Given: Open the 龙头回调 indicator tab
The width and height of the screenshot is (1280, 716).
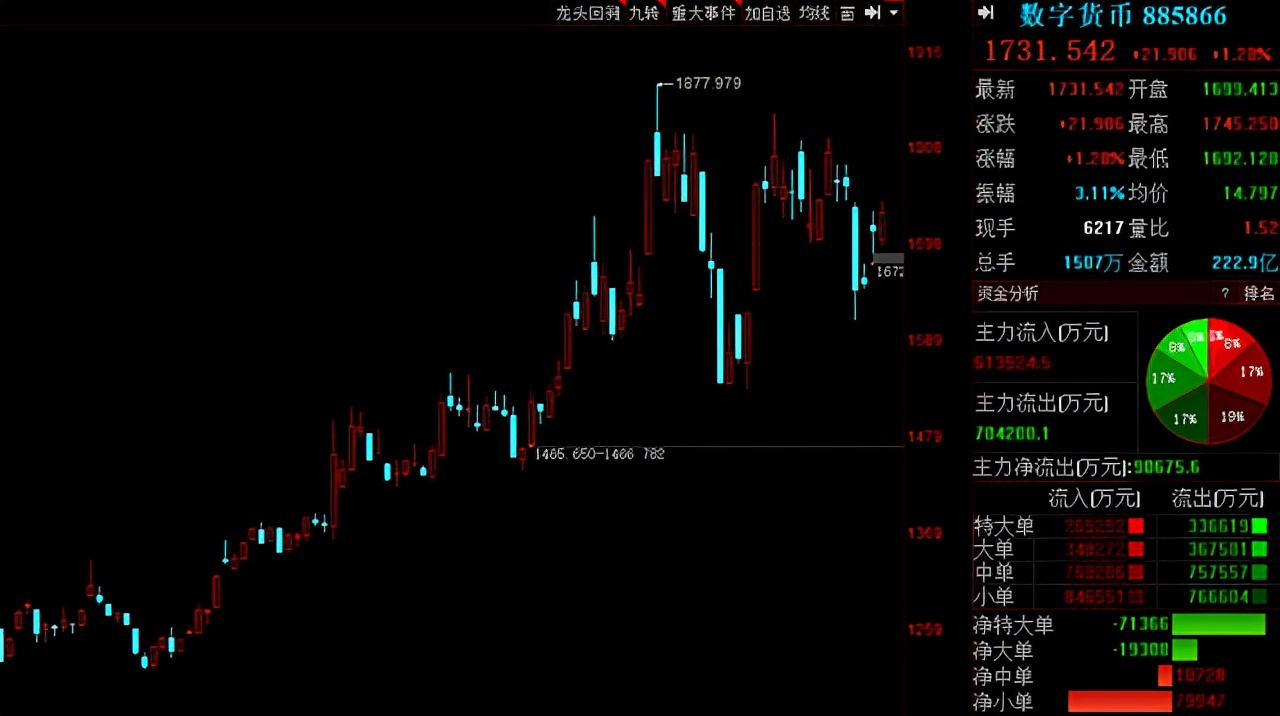Looking at the screenshot, I should (x=588, y=13).
